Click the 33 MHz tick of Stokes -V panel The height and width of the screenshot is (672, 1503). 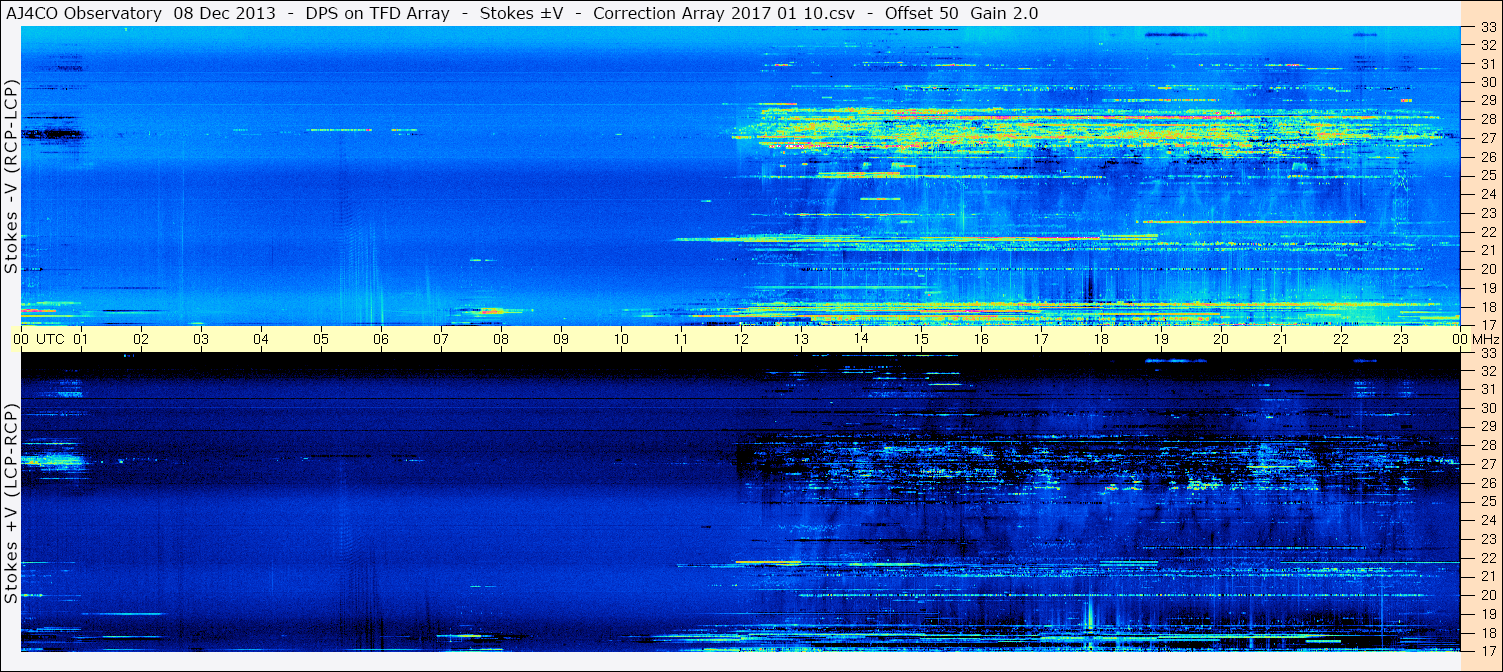tap(1487, 28)
